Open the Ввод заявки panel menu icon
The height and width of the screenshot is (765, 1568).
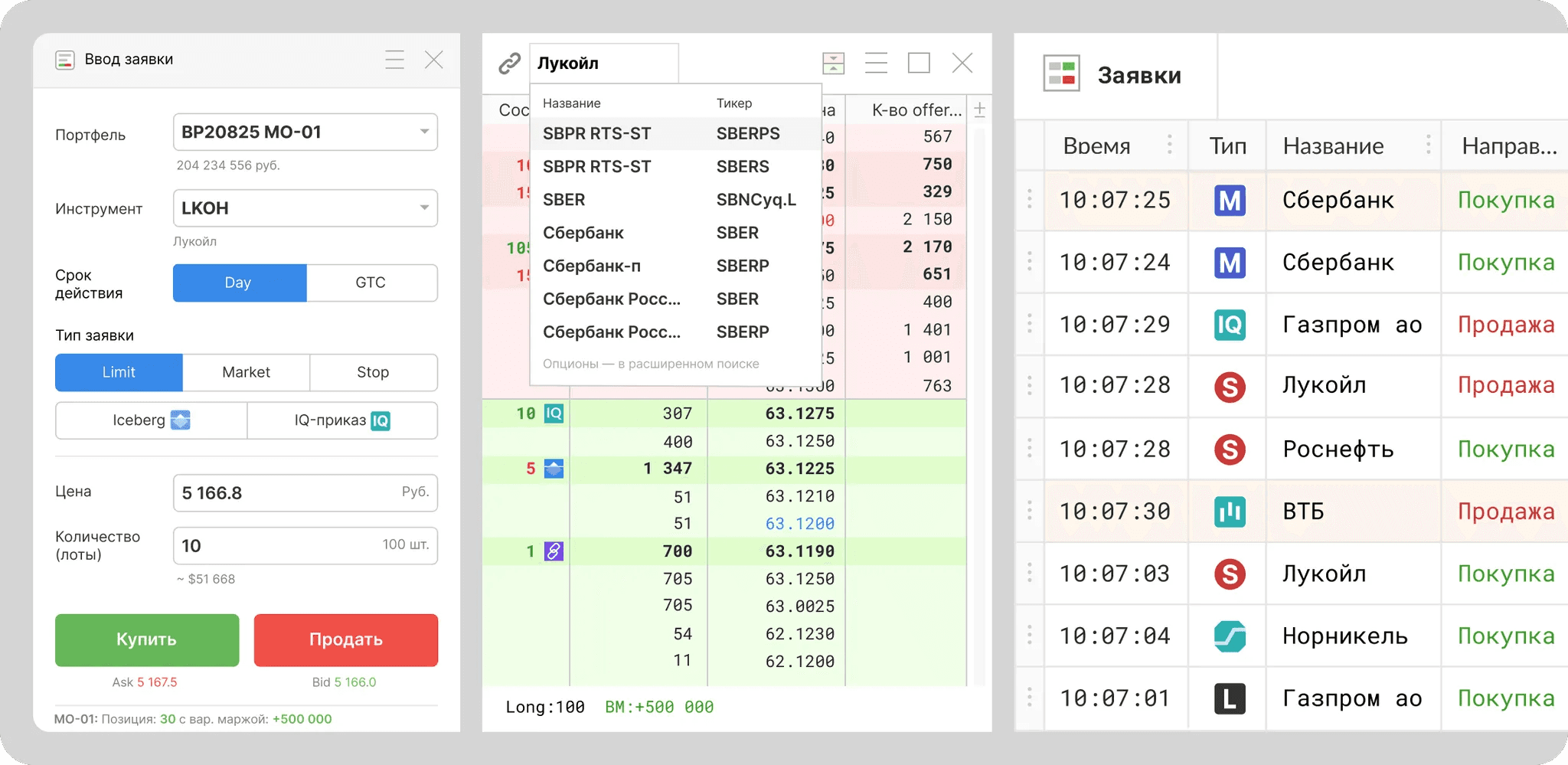coord(394,60)
